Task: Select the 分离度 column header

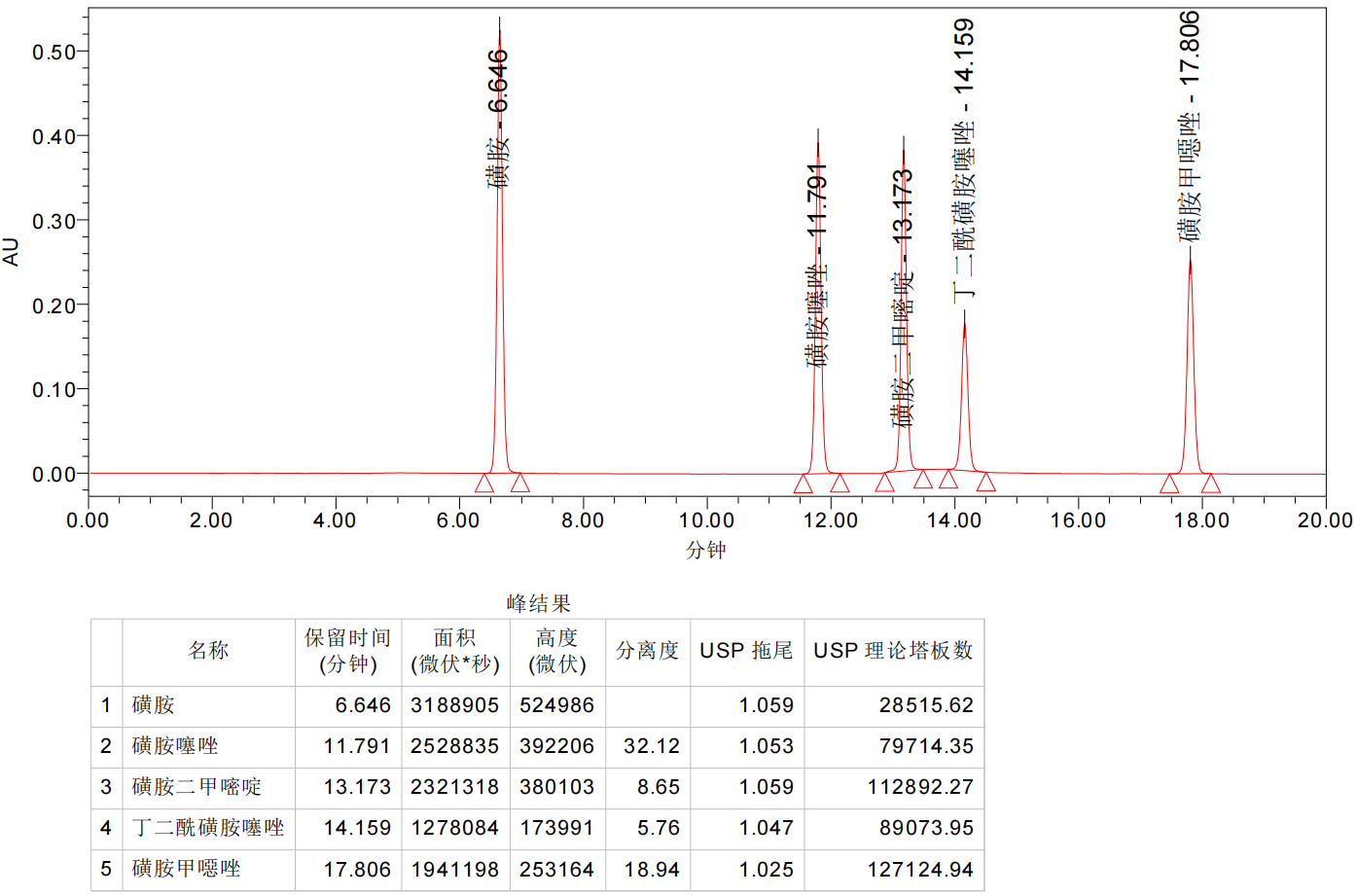Action: [647, 651]
